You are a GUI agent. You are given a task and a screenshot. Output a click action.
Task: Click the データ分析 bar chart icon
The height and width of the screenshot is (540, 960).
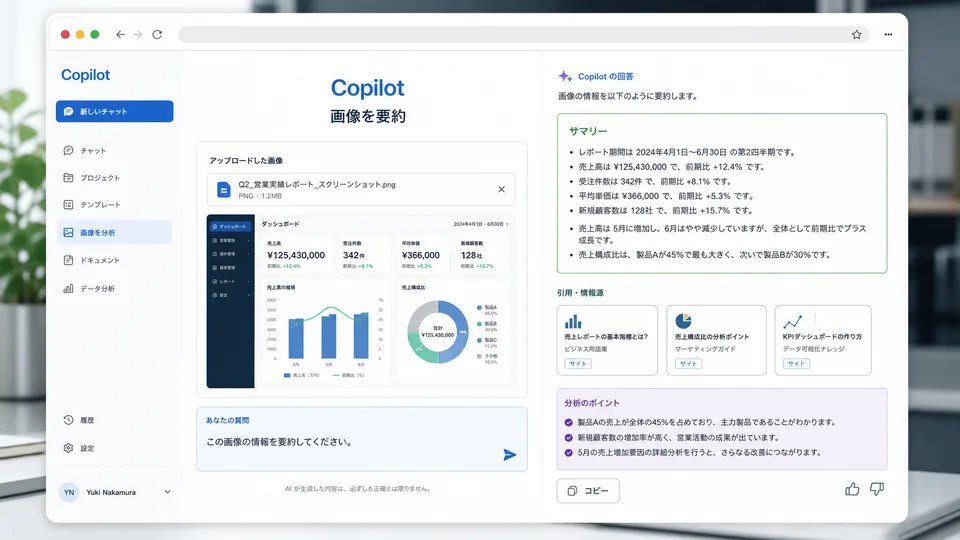tap(68, 288)
